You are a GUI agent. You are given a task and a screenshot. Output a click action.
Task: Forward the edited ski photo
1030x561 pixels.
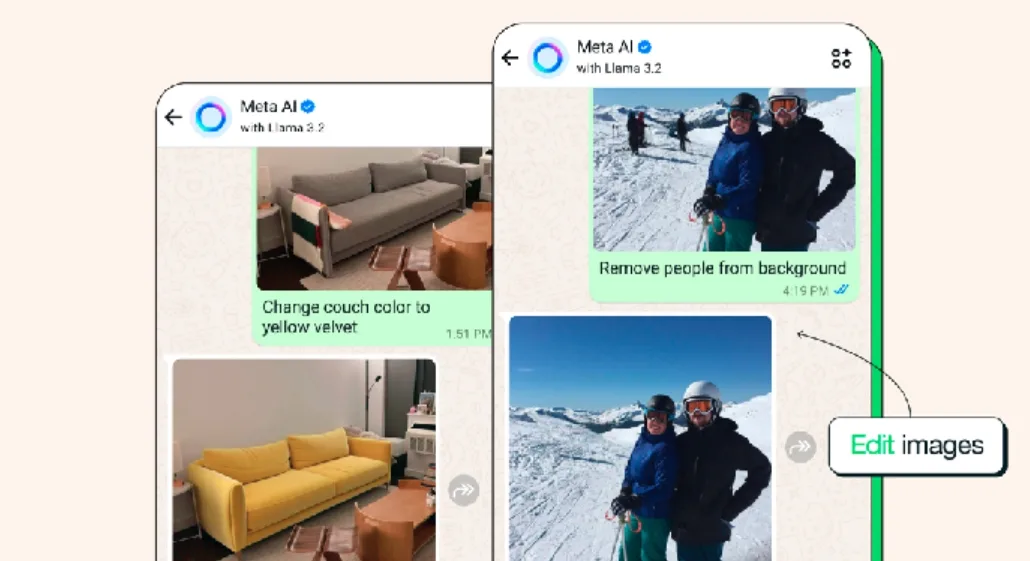[x=800, y=447]
